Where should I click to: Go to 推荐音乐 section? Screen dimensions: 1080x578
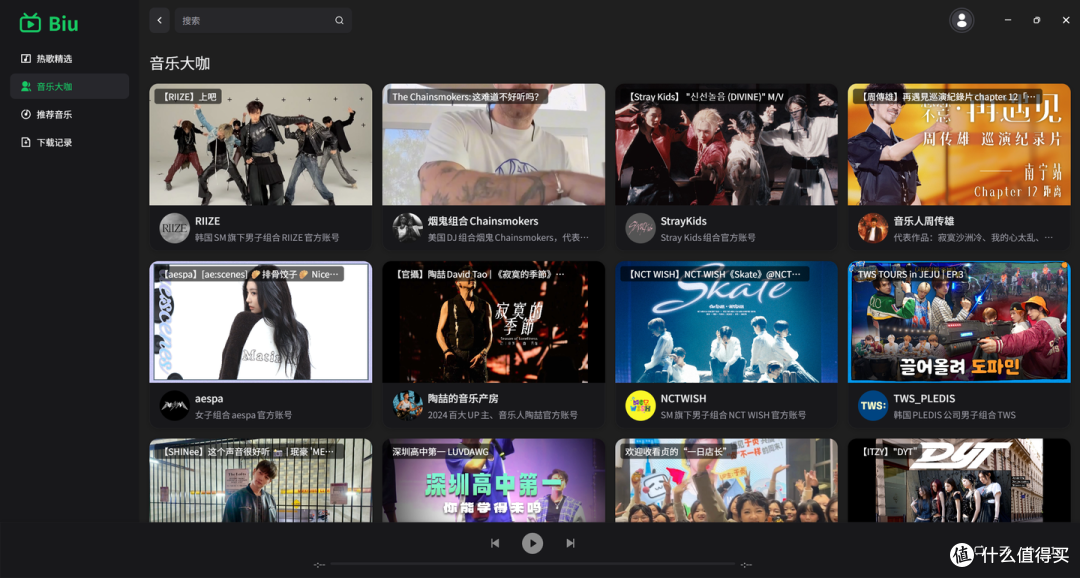click(x=69, y=114)
